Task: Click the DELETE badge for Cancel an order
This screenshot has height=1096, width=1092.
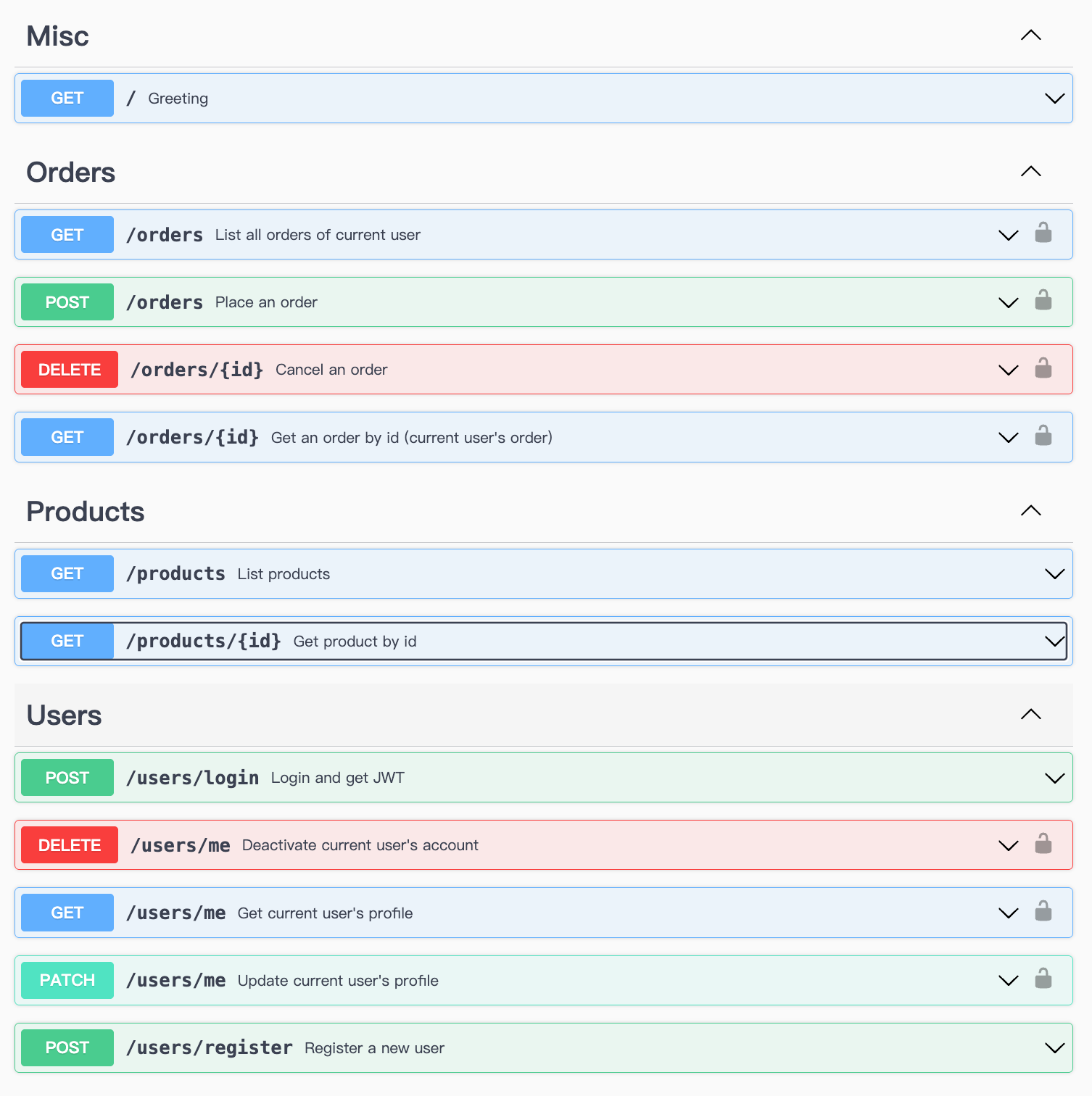Action: pos(70,370)
